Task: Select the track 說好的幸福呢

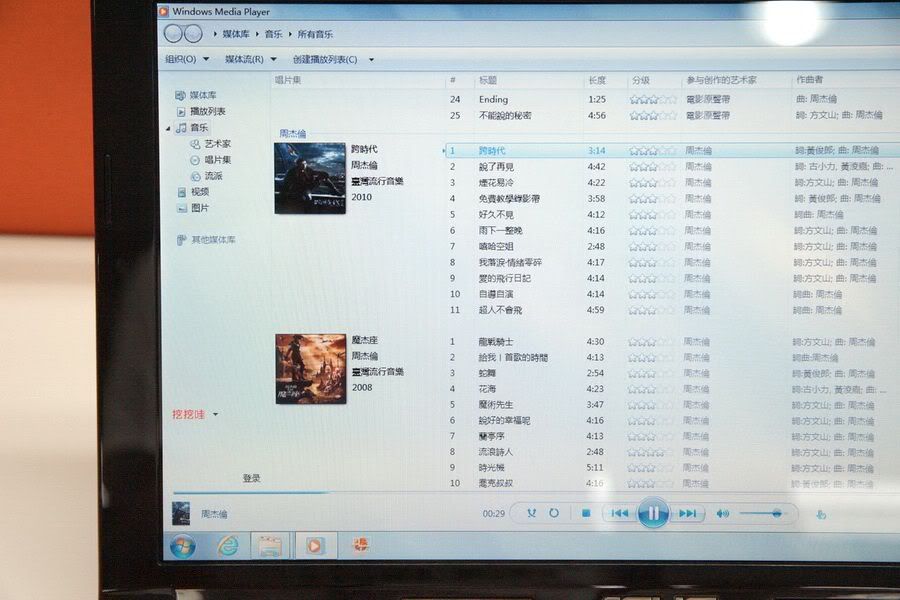Action: click(x=504, y=420)
